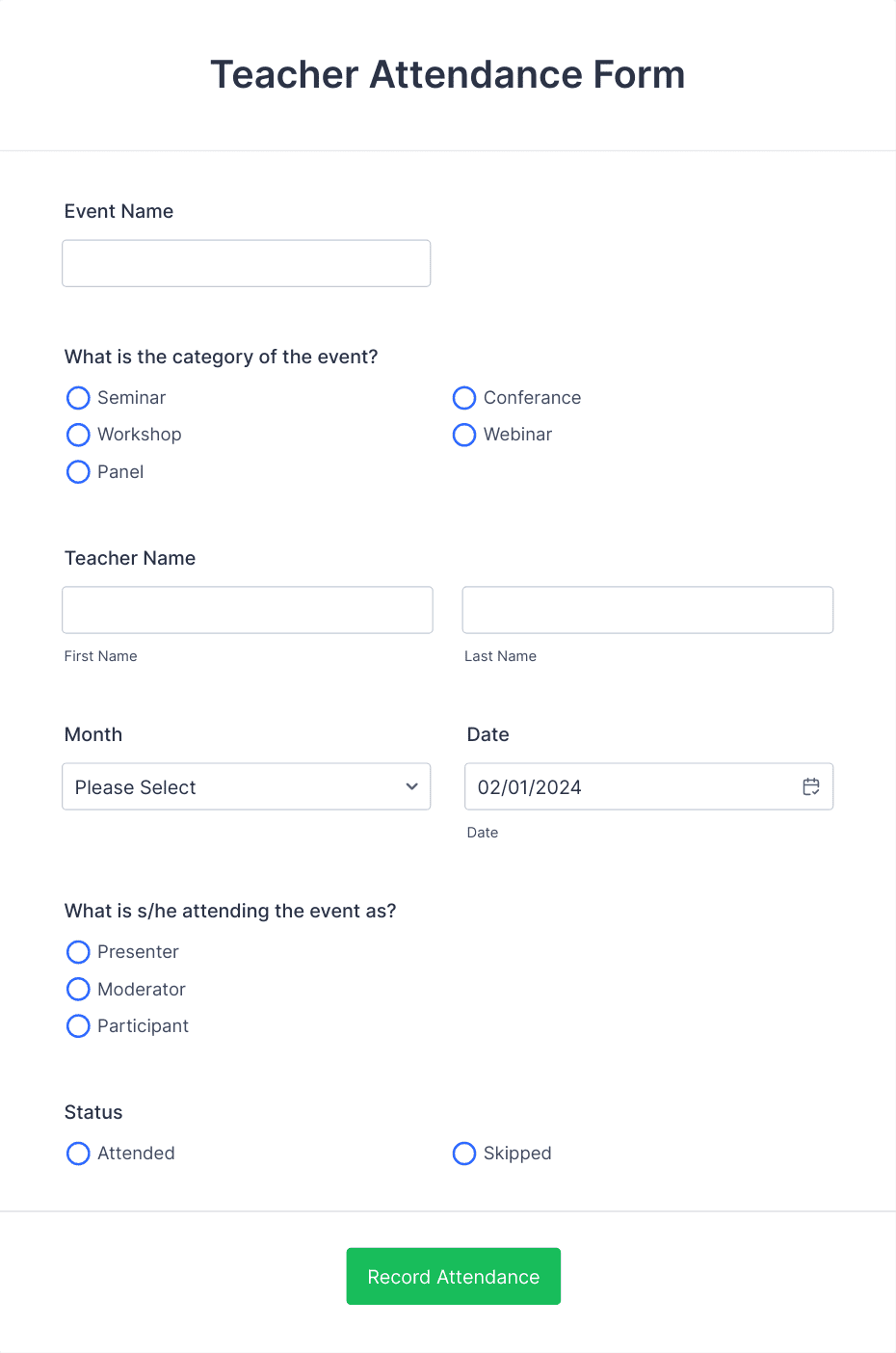Click the Last Name input box

[646, 609]
